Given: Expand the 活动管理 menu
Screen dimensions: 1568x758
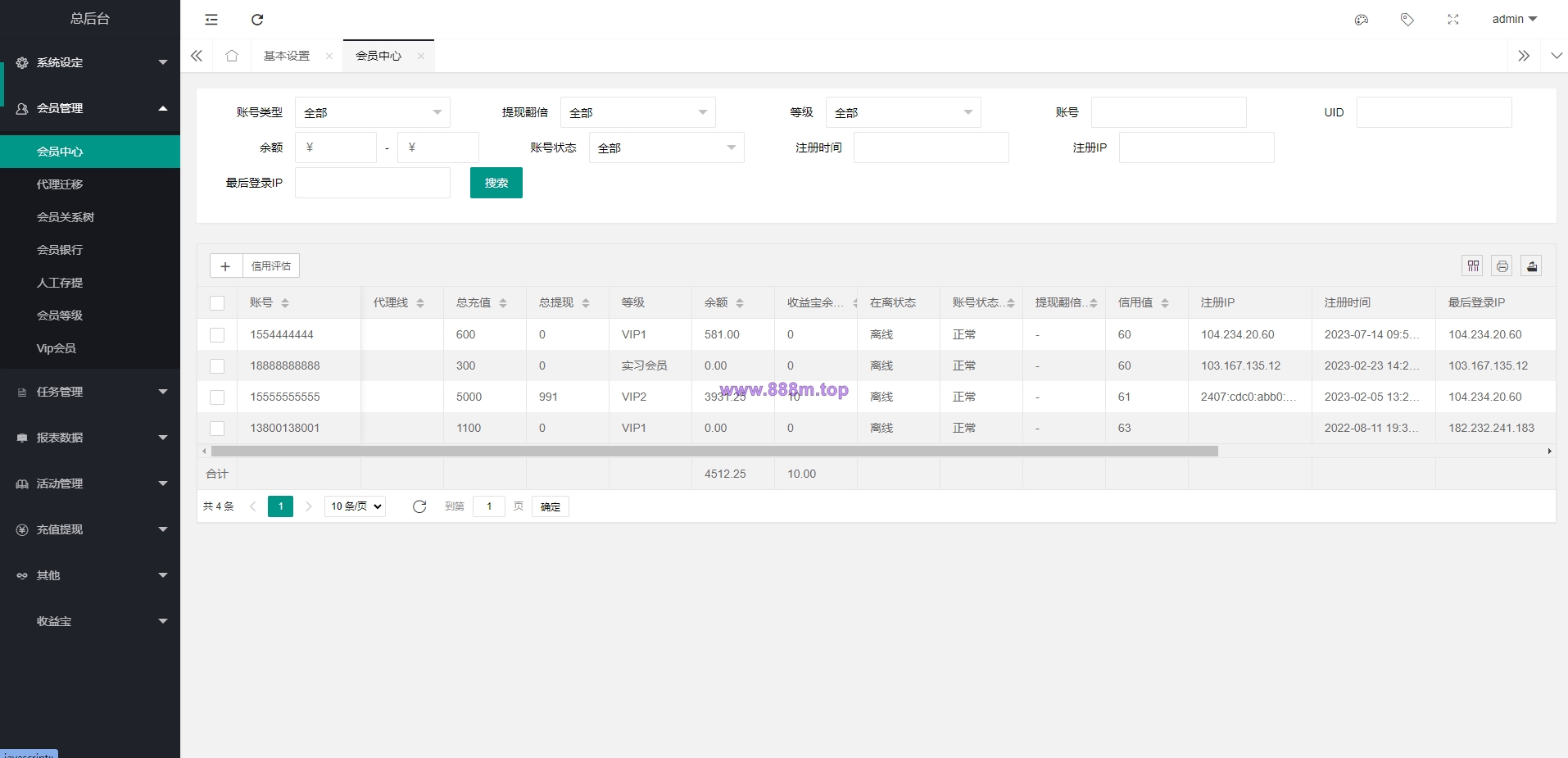Looking at the screenshot, I should pyautogui.click(x=90, y=483).
